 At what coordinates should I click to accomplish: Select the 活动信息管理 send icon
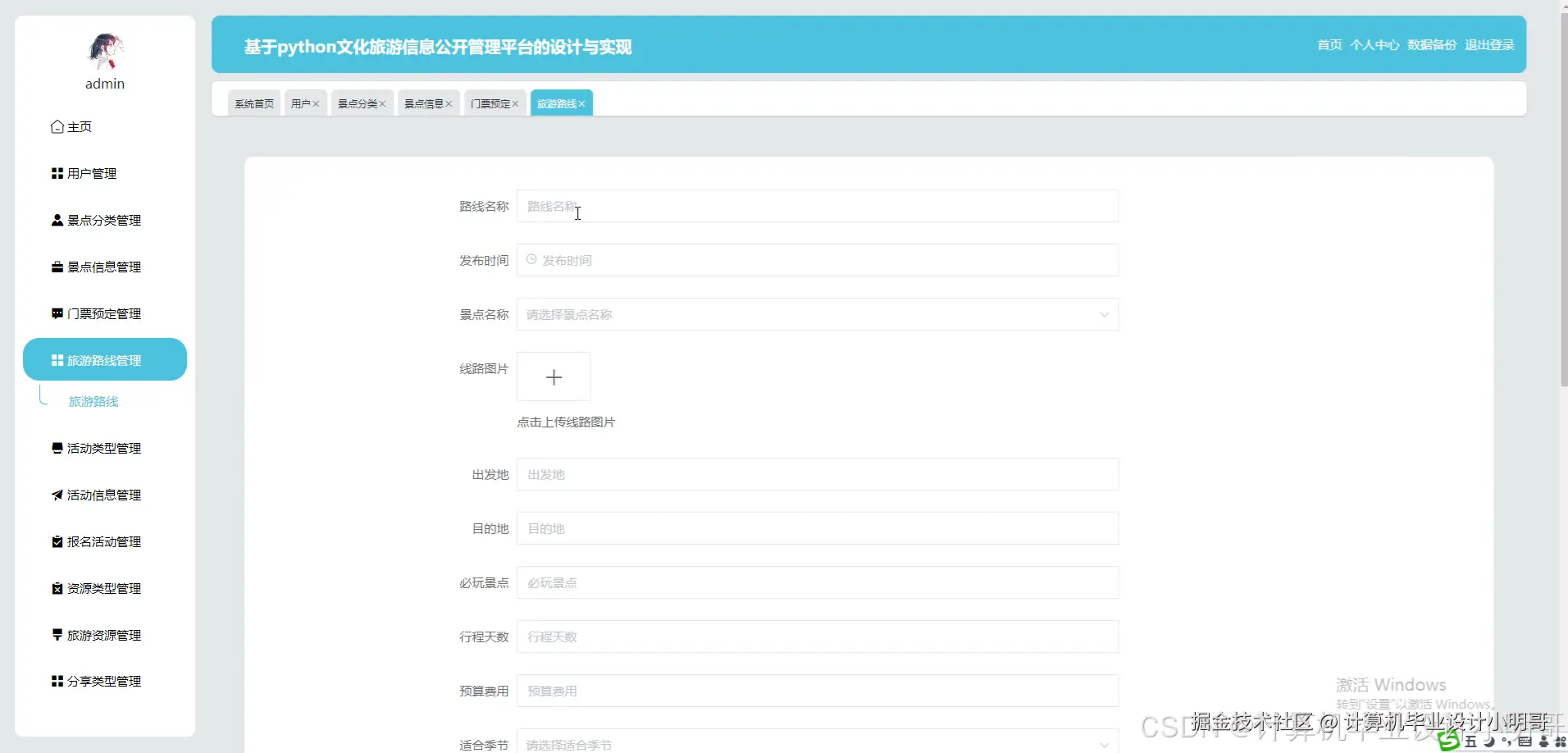[56, 495]
